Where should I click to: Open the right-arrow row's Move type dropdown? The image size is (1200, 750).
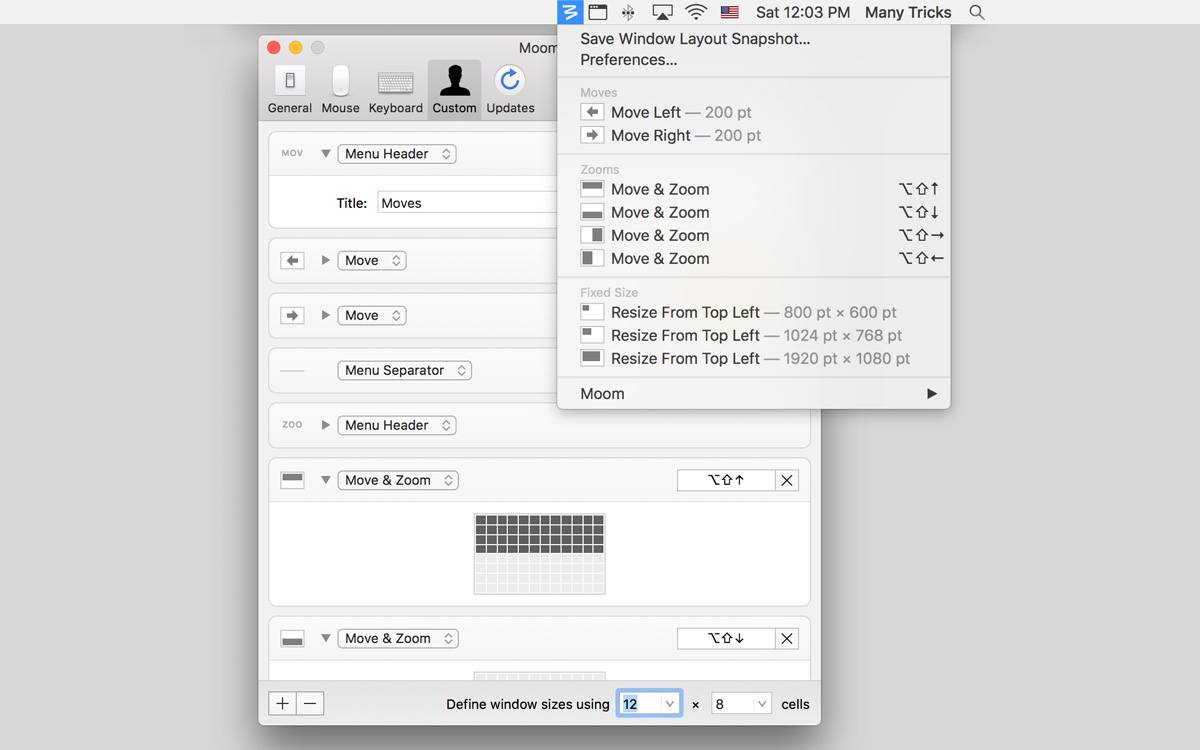tap(371, 315)
